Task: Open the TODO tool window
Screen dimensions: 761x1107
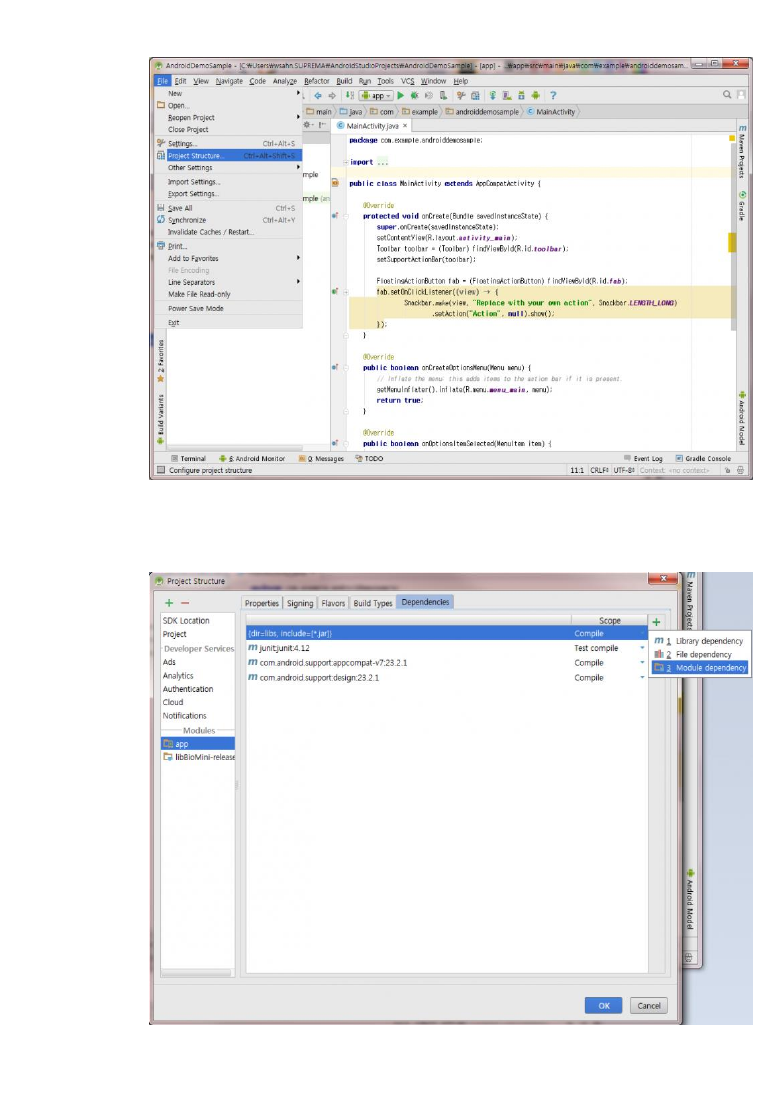Action: [369, 458]
